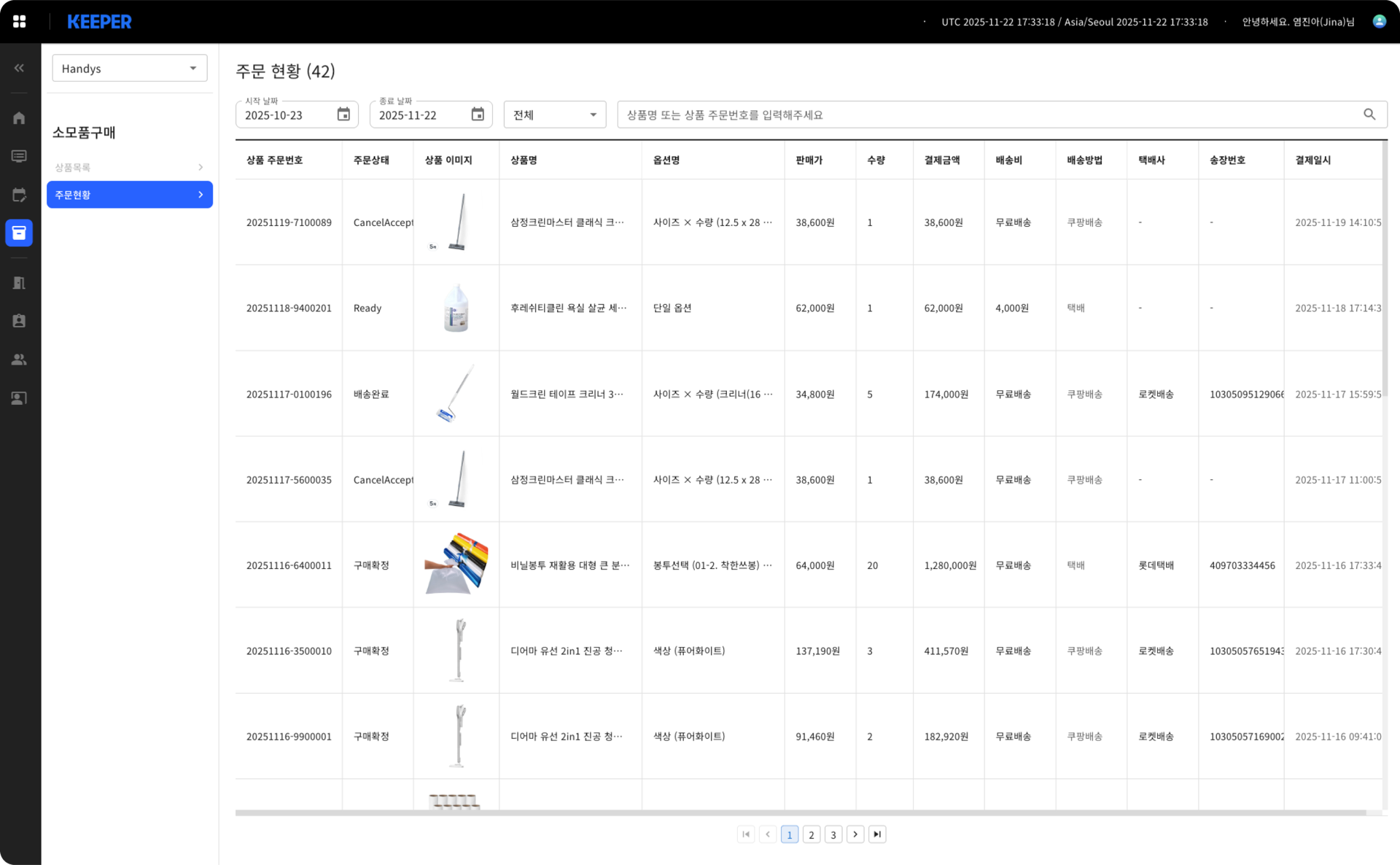The width and height of the screenshot is (1400, 865).
Task: Select current page 1 button
Action: [790, 834]
